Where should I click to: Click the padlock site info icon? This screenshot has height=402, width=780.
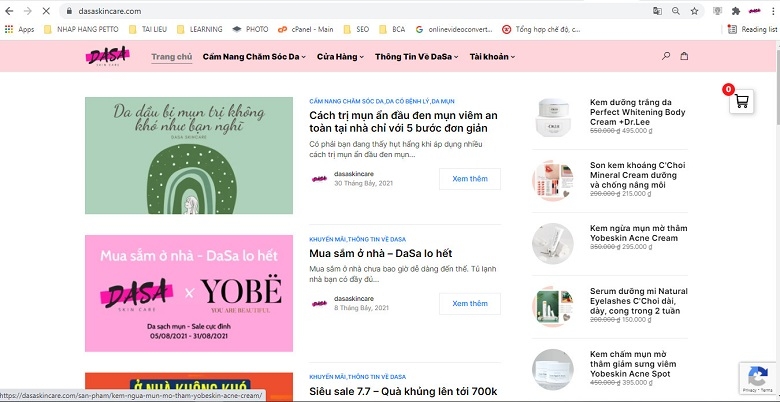coord(69,11)
